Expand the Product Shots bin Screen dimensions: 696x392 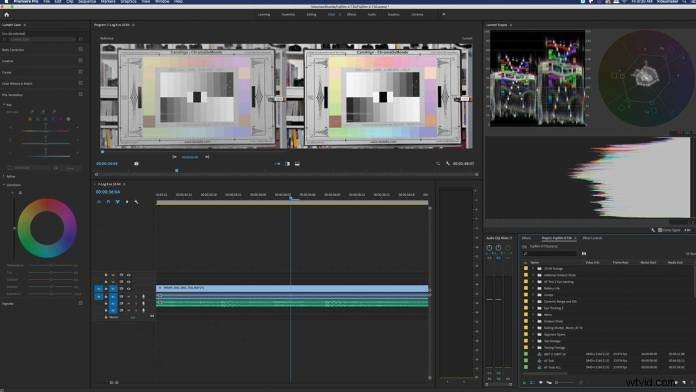tap(533, 321)
